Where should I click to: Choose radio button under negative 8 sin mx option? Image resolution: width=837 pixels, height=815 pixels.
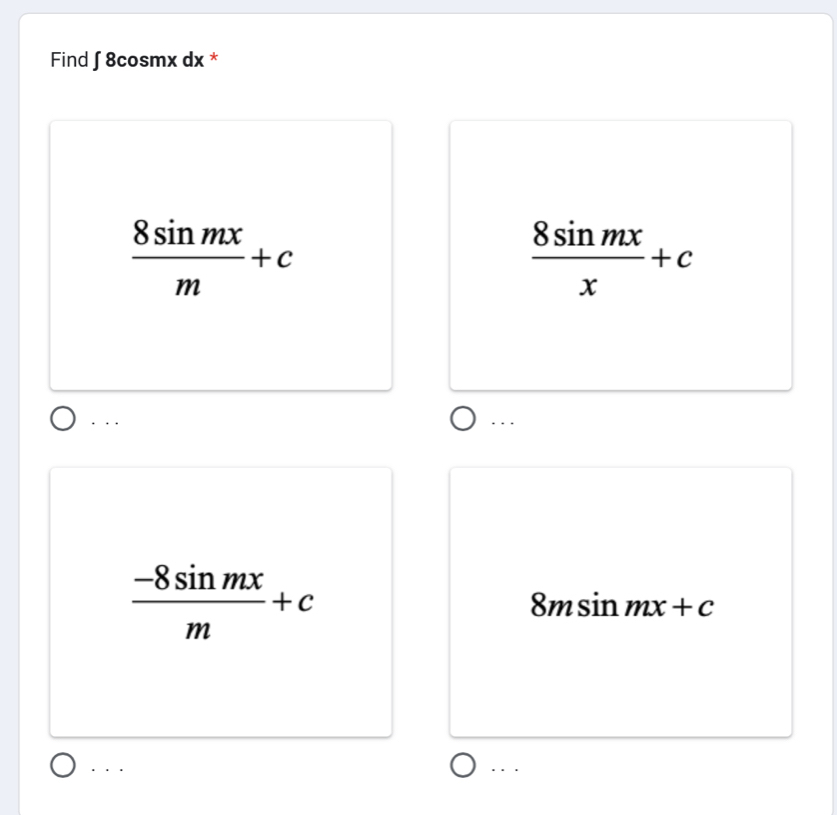point(63,765)
